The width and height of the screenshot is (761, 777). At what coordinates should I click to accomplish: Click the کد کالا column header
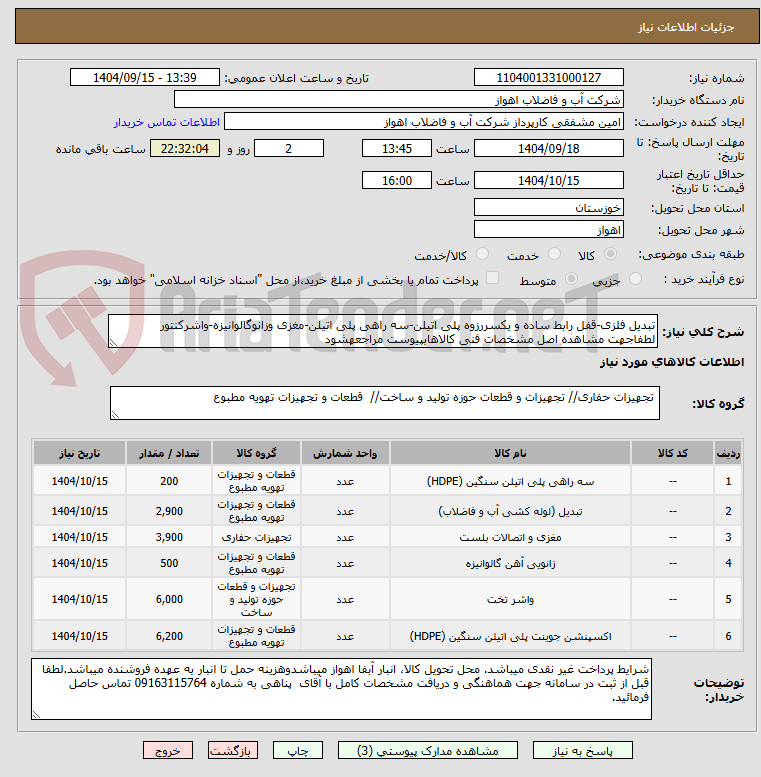(x=672, y=453)
